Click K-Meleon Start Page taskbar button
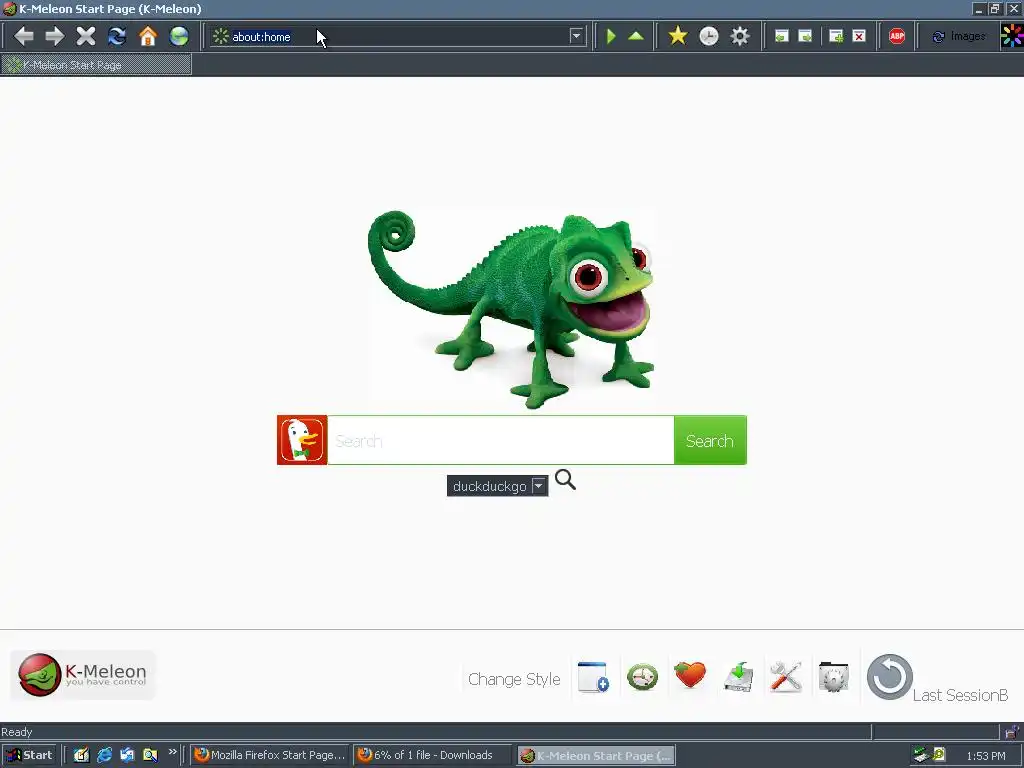 [x=596, y=756]
